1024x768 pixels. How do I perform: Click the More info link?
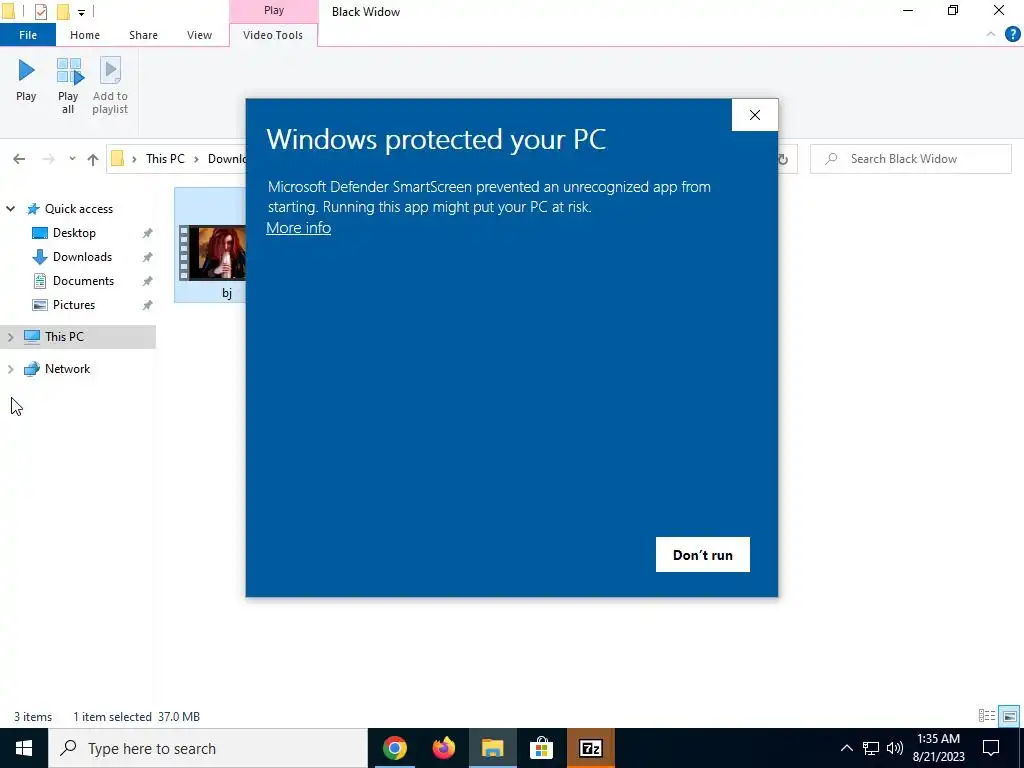click(298, 228)
